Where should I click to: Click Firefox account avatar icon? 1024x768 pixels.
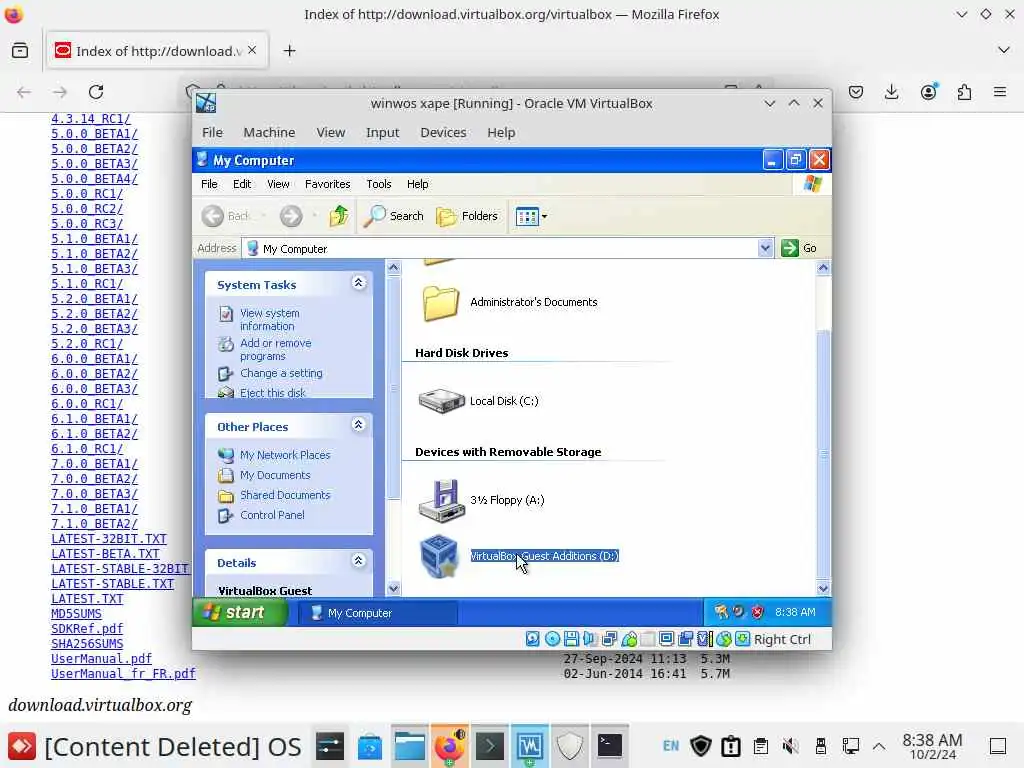pyautogui.click(x=929, y=92)
